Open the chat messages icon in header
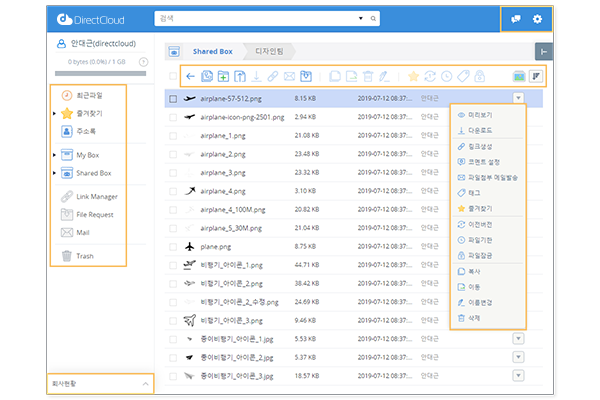This screenshot has height=400, width=600. [516, 19]
